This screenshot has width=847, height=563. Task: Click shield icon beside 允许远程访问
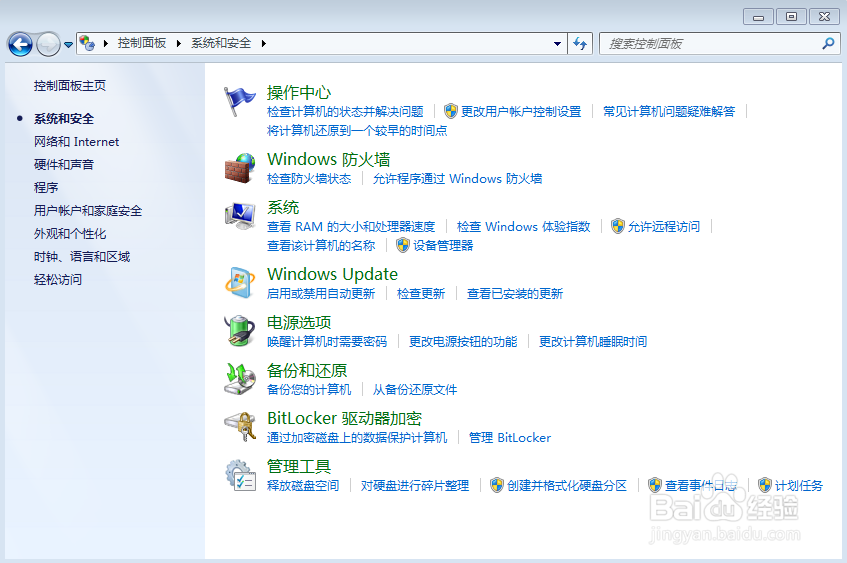[618, 226]
